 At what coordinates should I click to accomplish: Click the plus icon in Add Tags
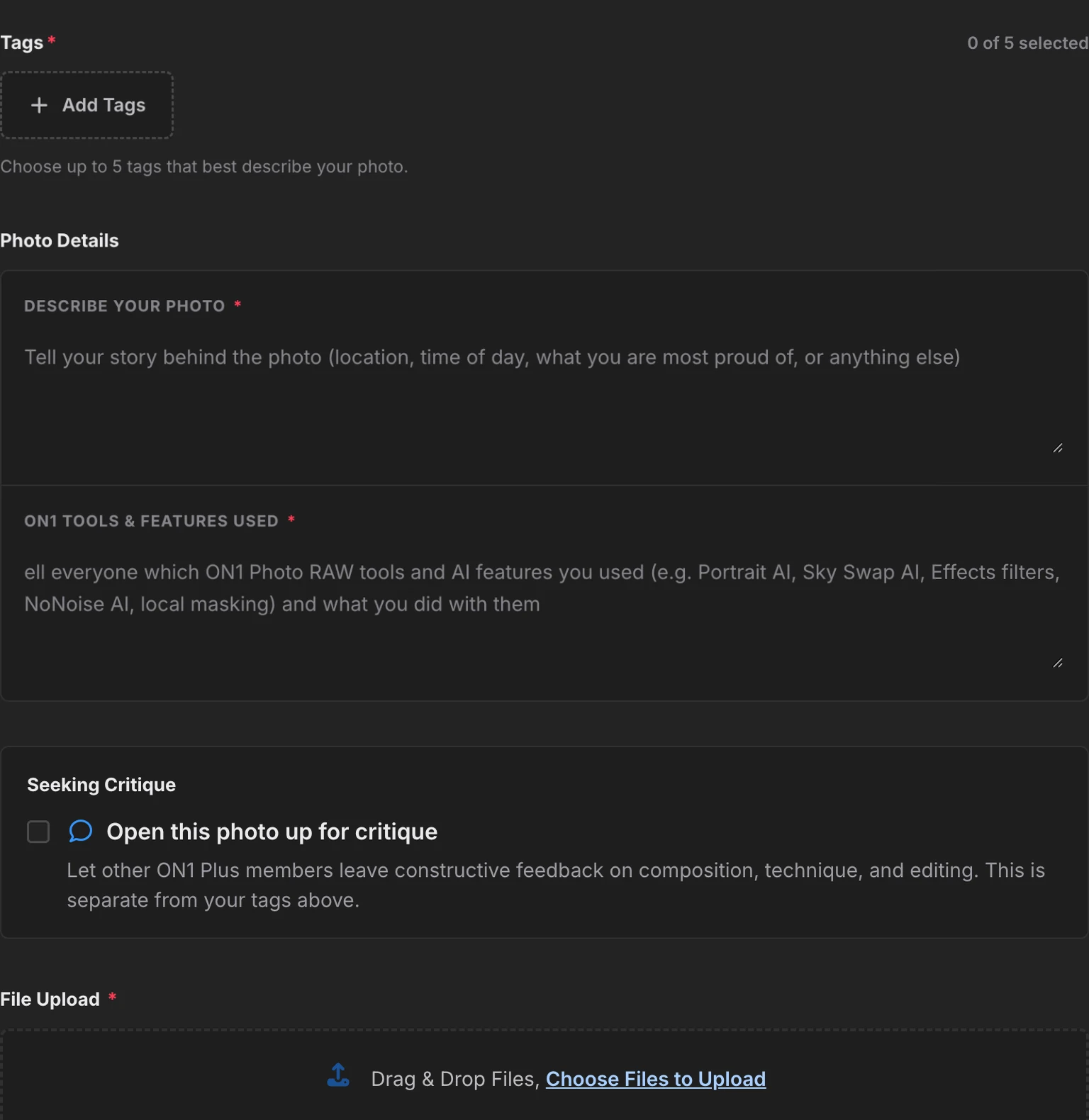tap(39, 105)
